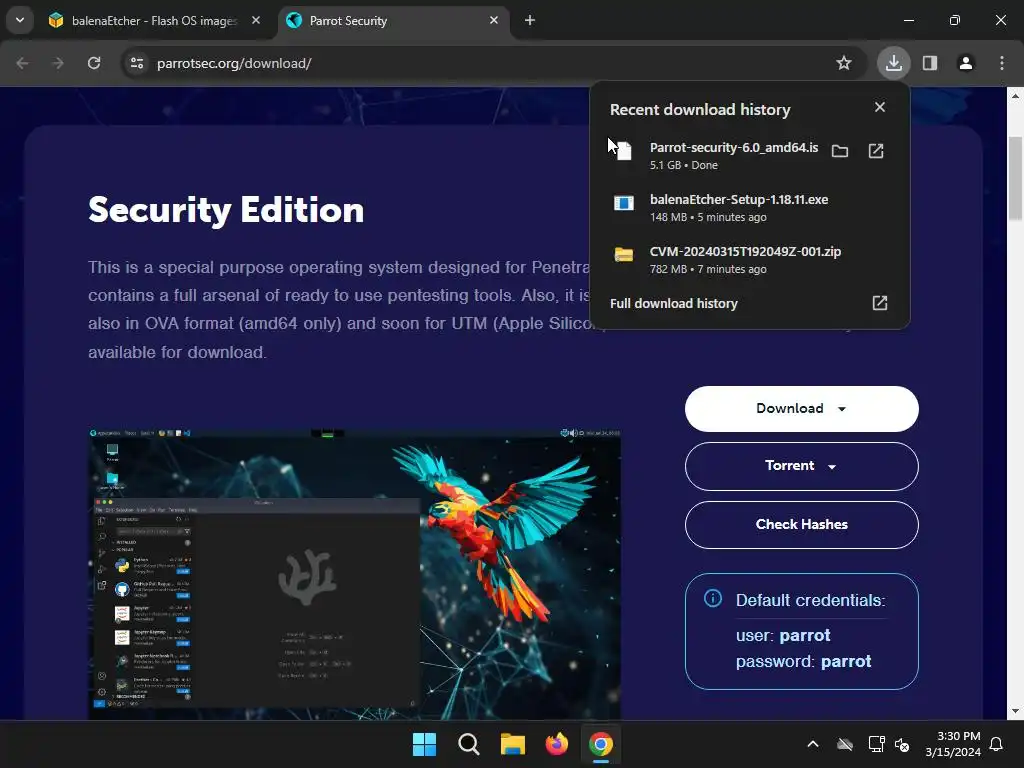
Task: Open Windows taskbar search
Action: pyautogui.click(x=468, y=744)
